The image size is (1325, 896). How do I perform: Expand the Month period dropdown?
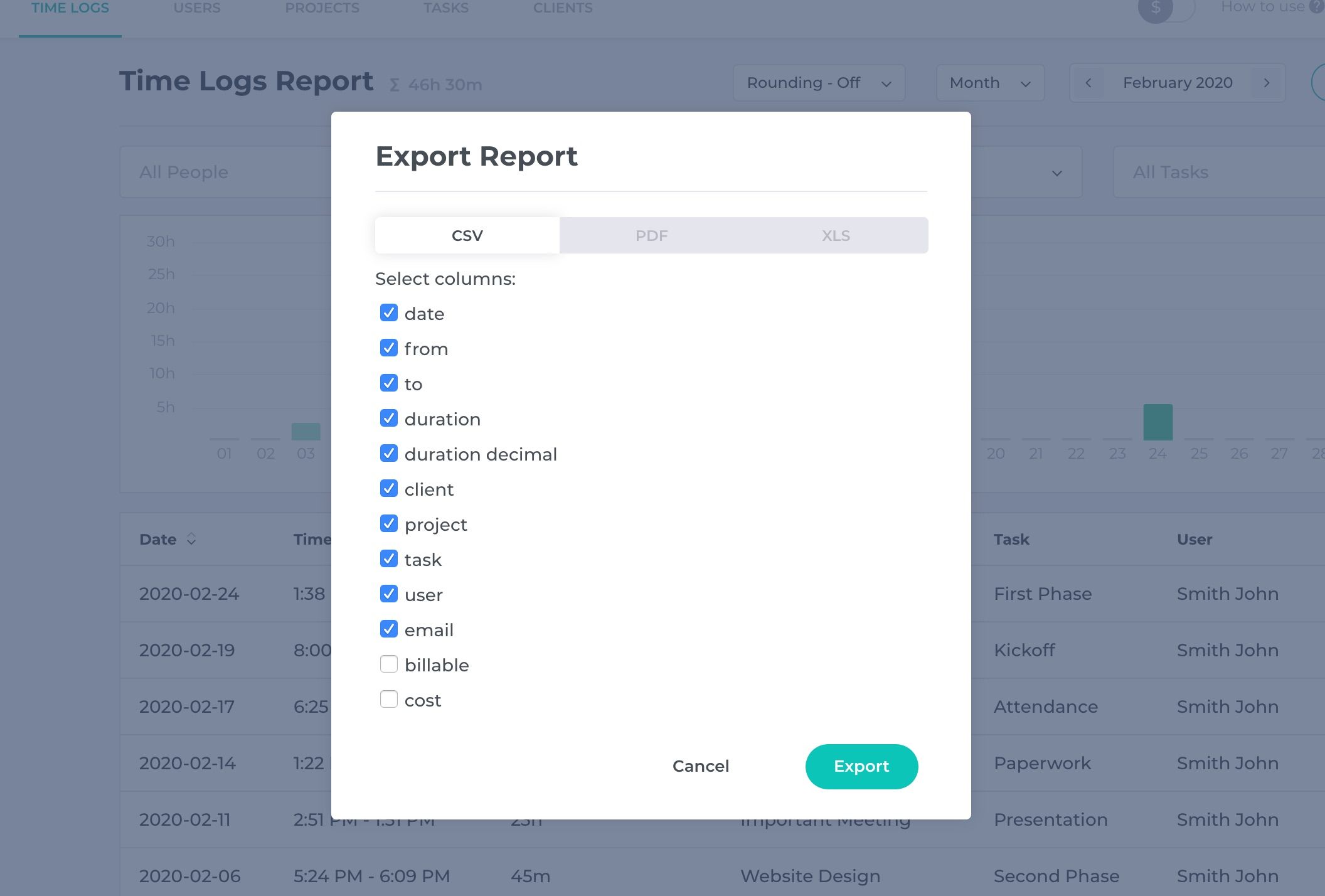990,83
